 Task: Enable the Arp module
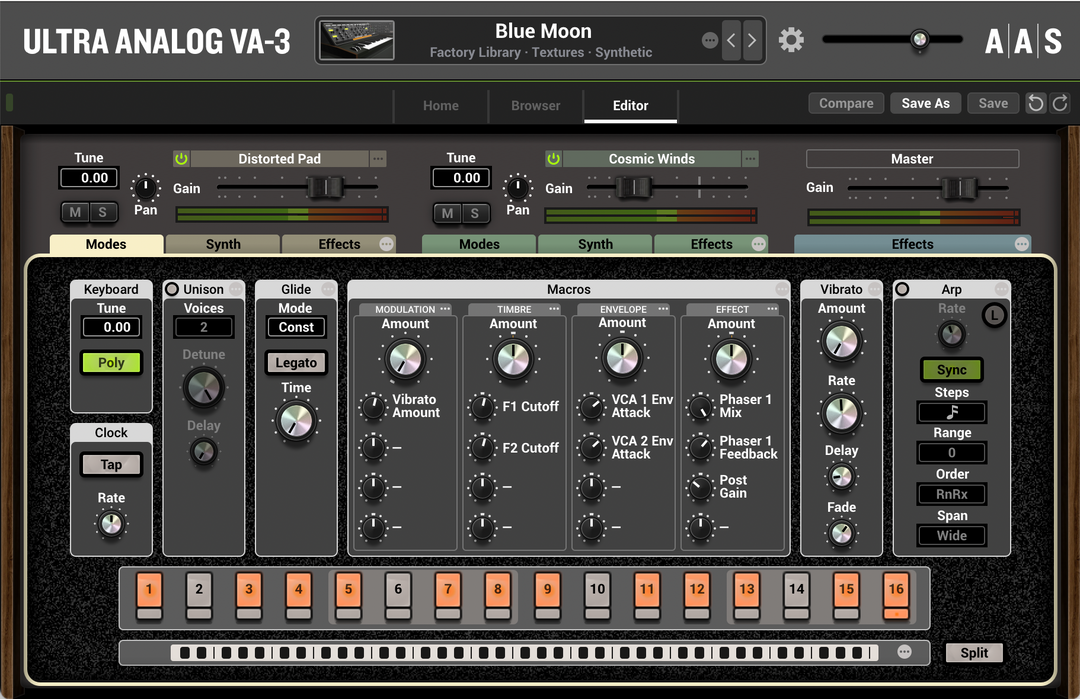(x=902, y=289)
